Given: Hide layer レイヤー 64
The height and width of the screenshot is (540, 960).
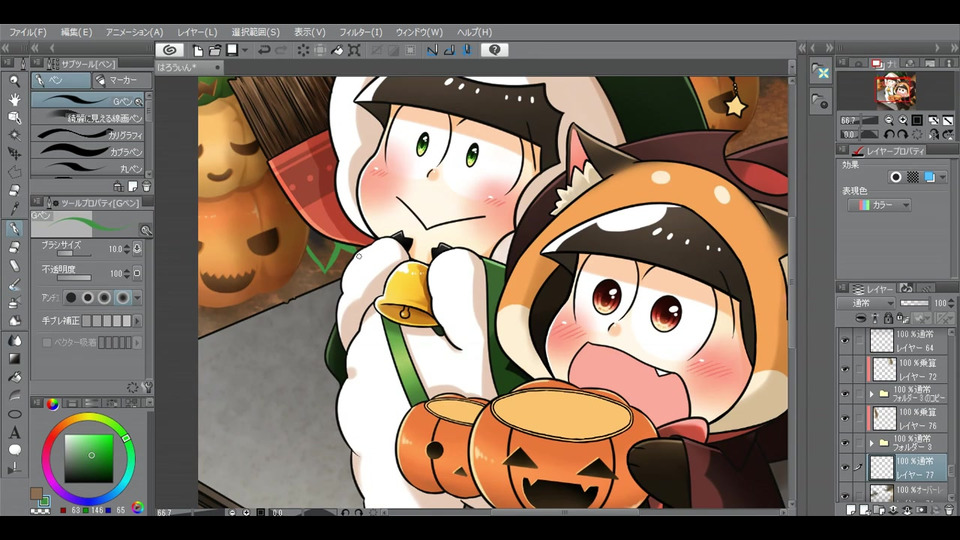Looking at the screenshot, I should (845, 340).
